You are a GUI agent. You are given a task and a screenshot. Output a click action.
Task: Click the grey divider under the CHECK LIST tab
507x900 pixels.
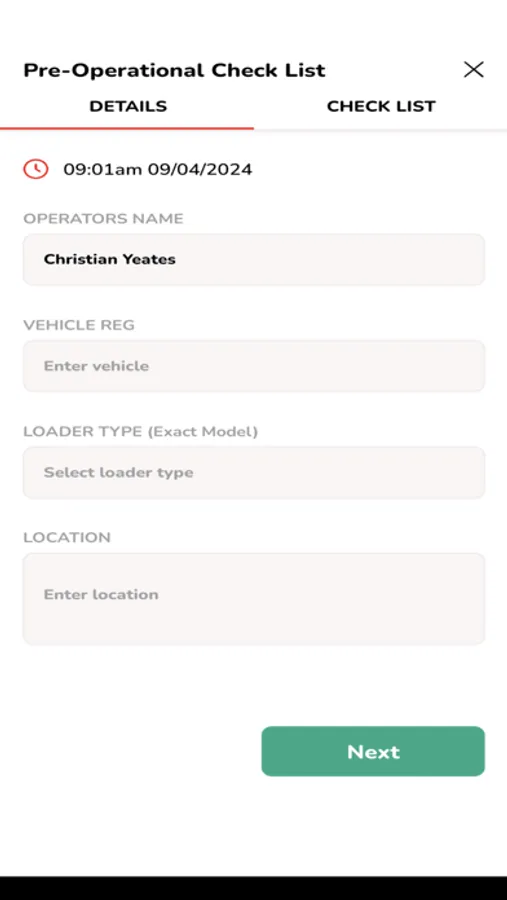pos(380,131)
